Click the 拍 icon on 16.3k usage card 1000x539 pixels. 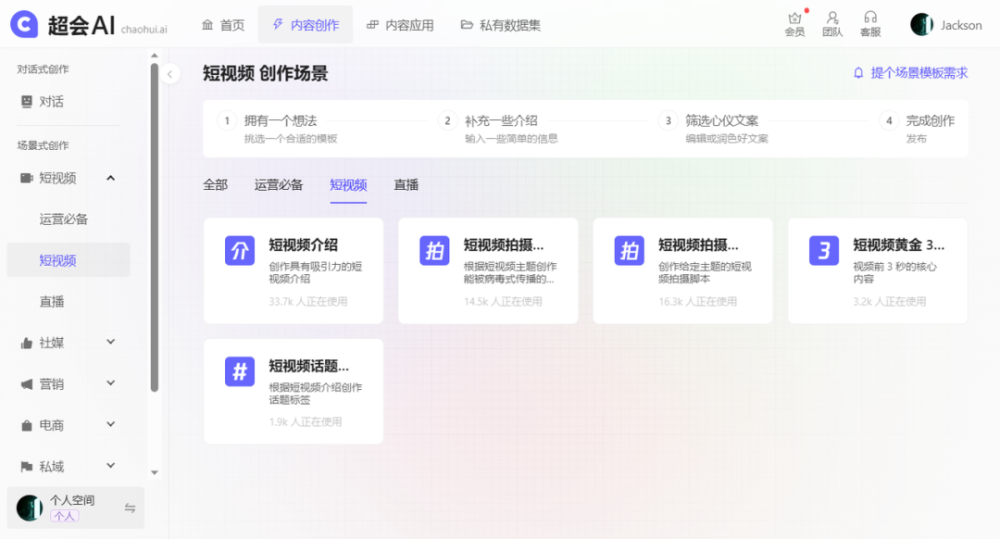click(x=629, y=250)
